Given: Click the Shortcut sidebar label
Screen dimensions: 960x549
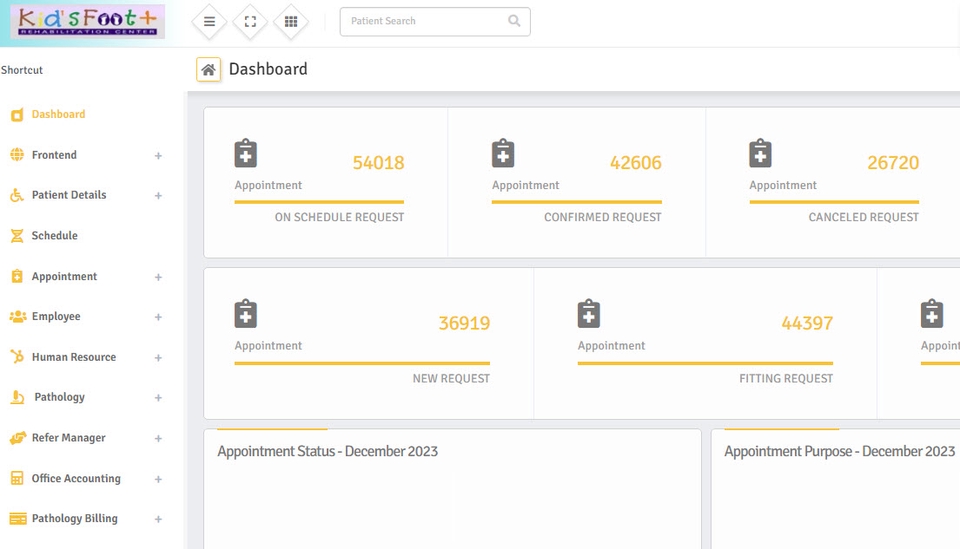Looking at the screenshot, I should (22, 70).
